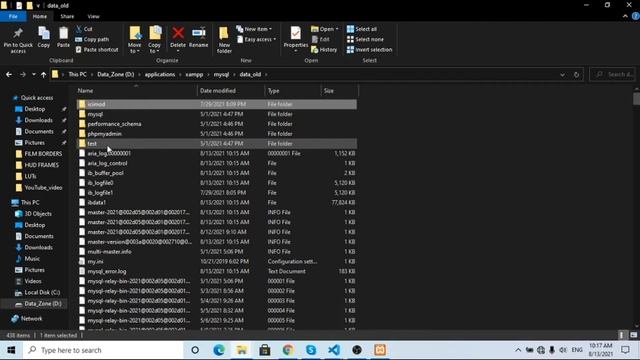This screenshot has height=360, width=640.
Task: Switch to the Home ribbon tab
Action: coord(40,16)
